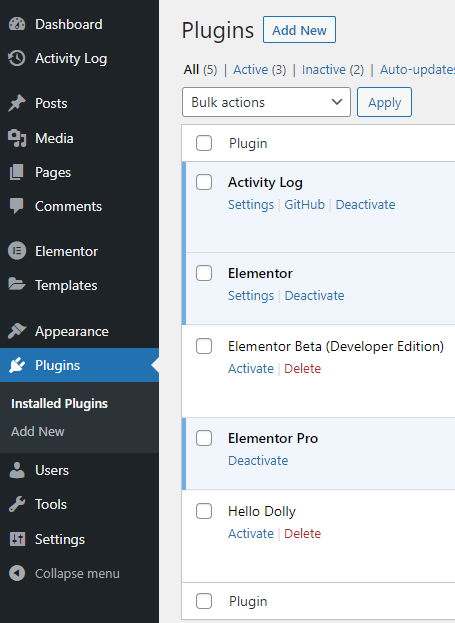Open Elementor menu in sidebar
Screen dimensions: 455x623
pyautogui.click(x=66, y=251)
